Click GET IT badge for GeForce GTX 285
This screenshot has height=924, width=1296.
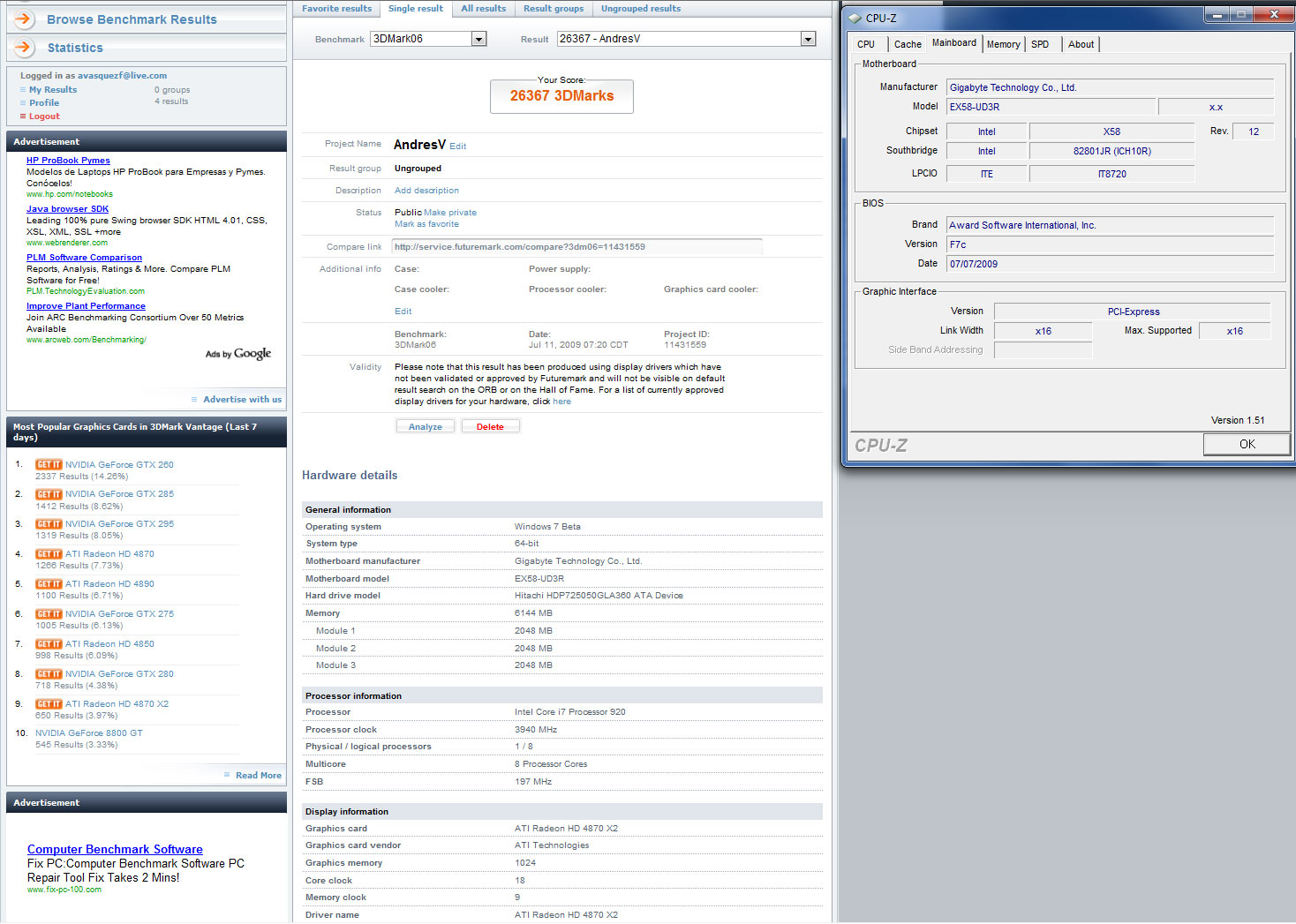pos(49,494)
